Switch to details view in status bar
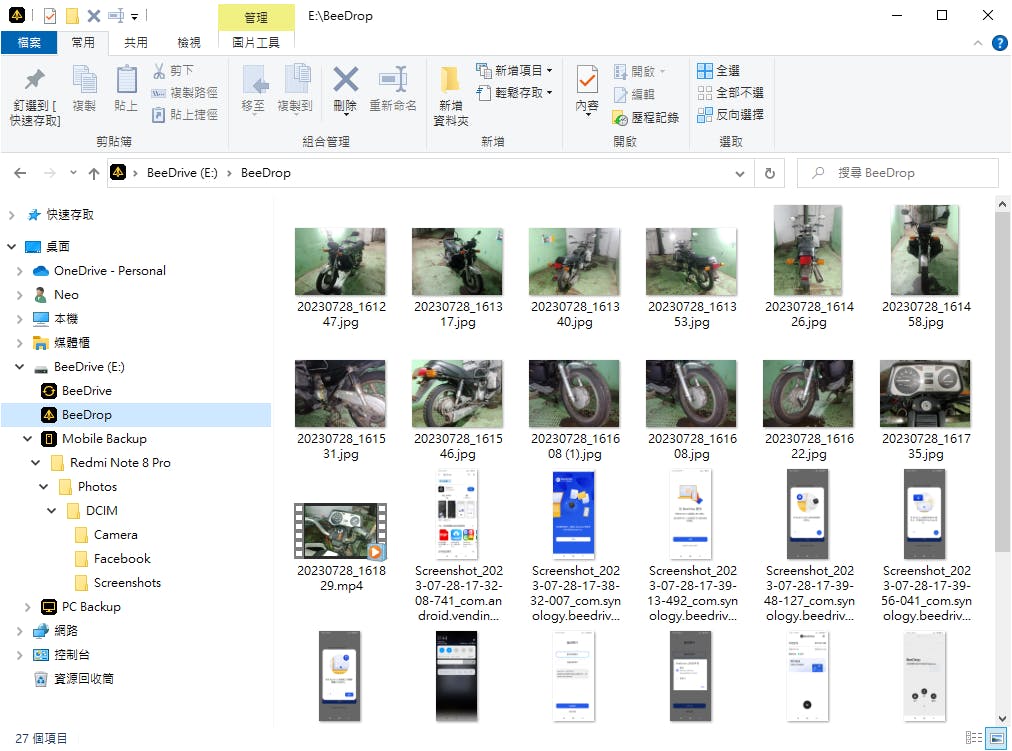This screenshot has width=1012, height=751. point(974,738)
